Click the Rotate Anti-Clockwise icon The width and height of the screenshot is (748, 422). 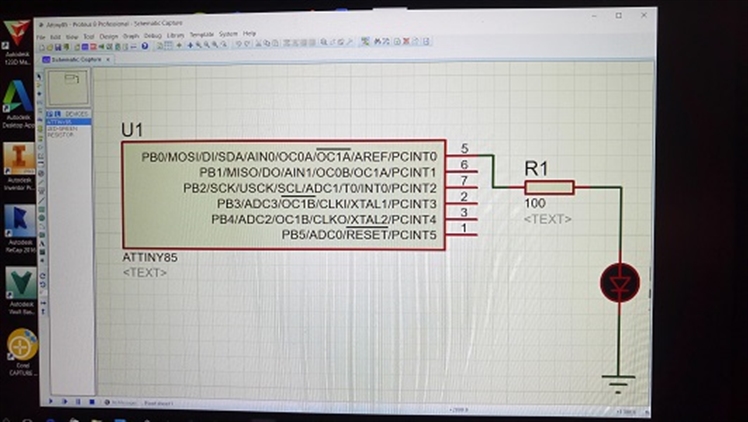tap(42, 284)
